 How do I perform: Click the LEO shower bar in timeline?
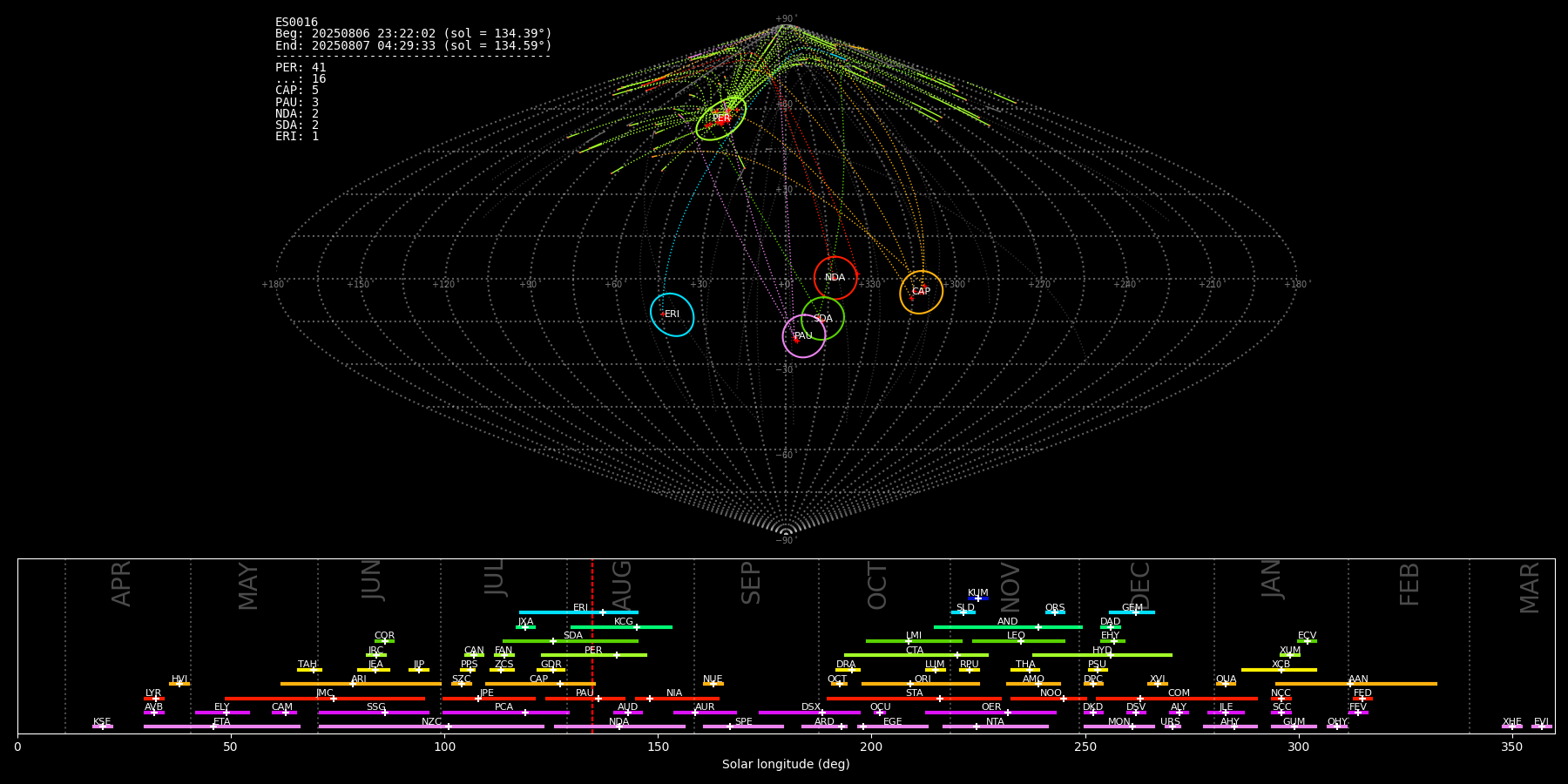pos(1018,641)
